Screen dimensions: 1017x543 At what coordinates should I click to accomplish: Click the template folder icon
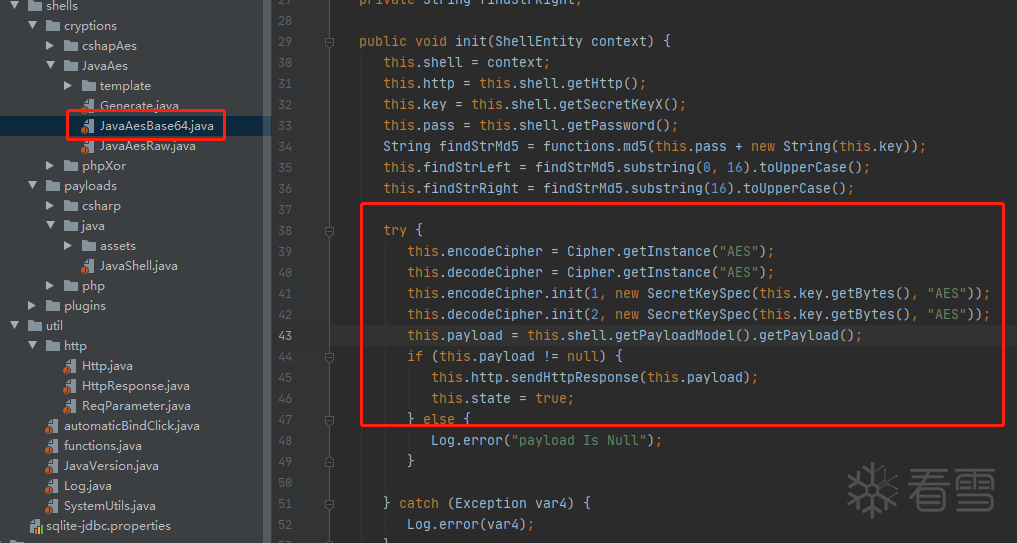[x=89, y=86]
